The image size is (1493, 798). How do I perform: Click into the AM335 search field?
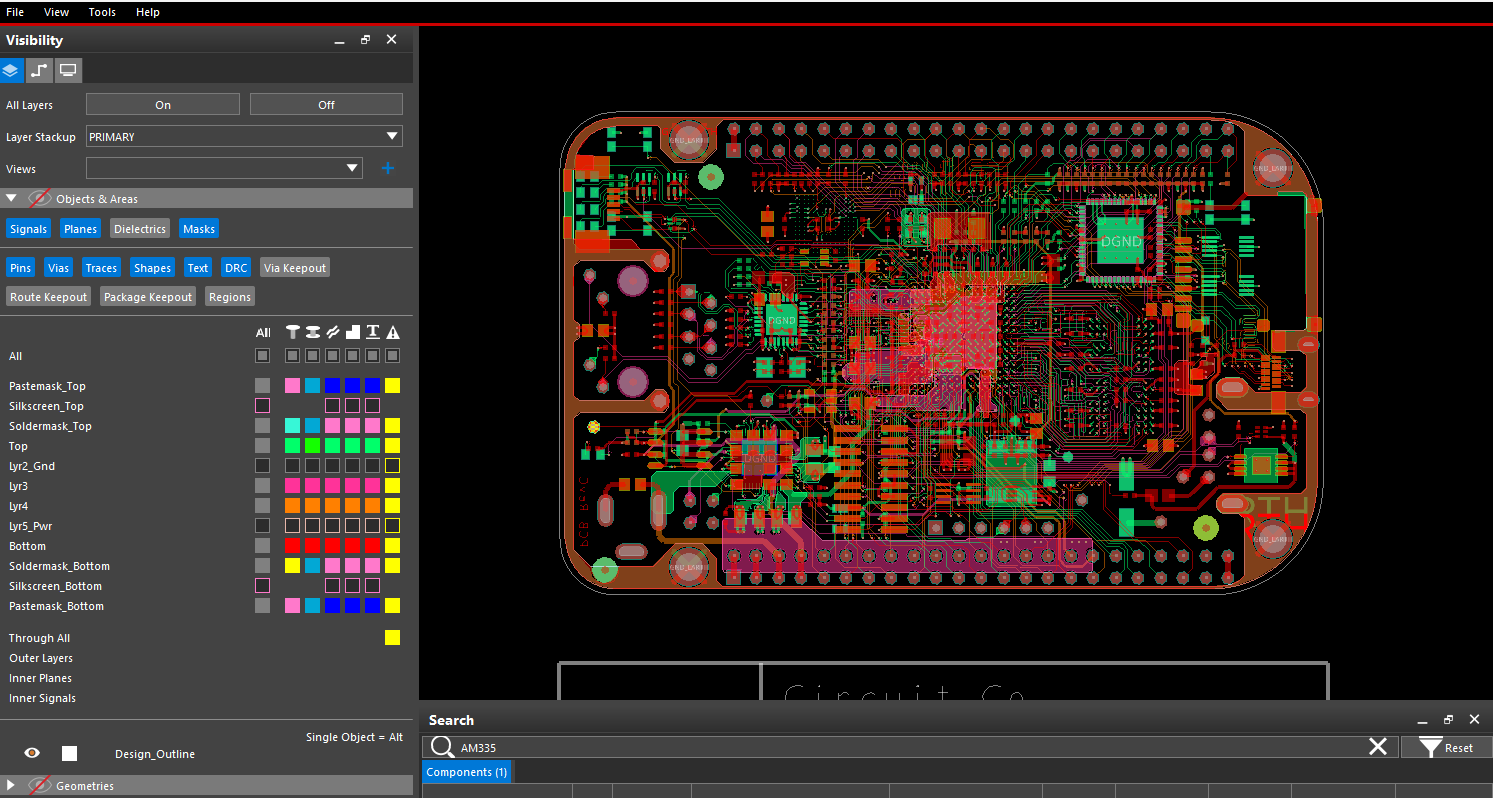[910, 747]
